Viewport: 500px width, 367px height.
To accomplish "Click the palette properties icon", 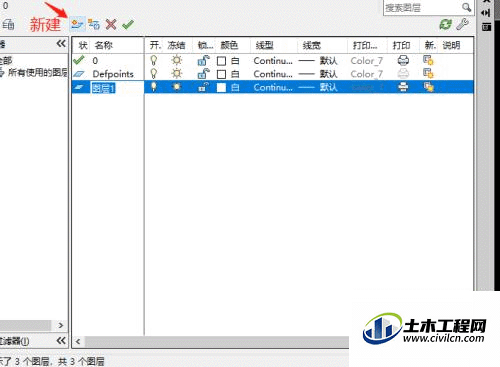I will point(486,27).
